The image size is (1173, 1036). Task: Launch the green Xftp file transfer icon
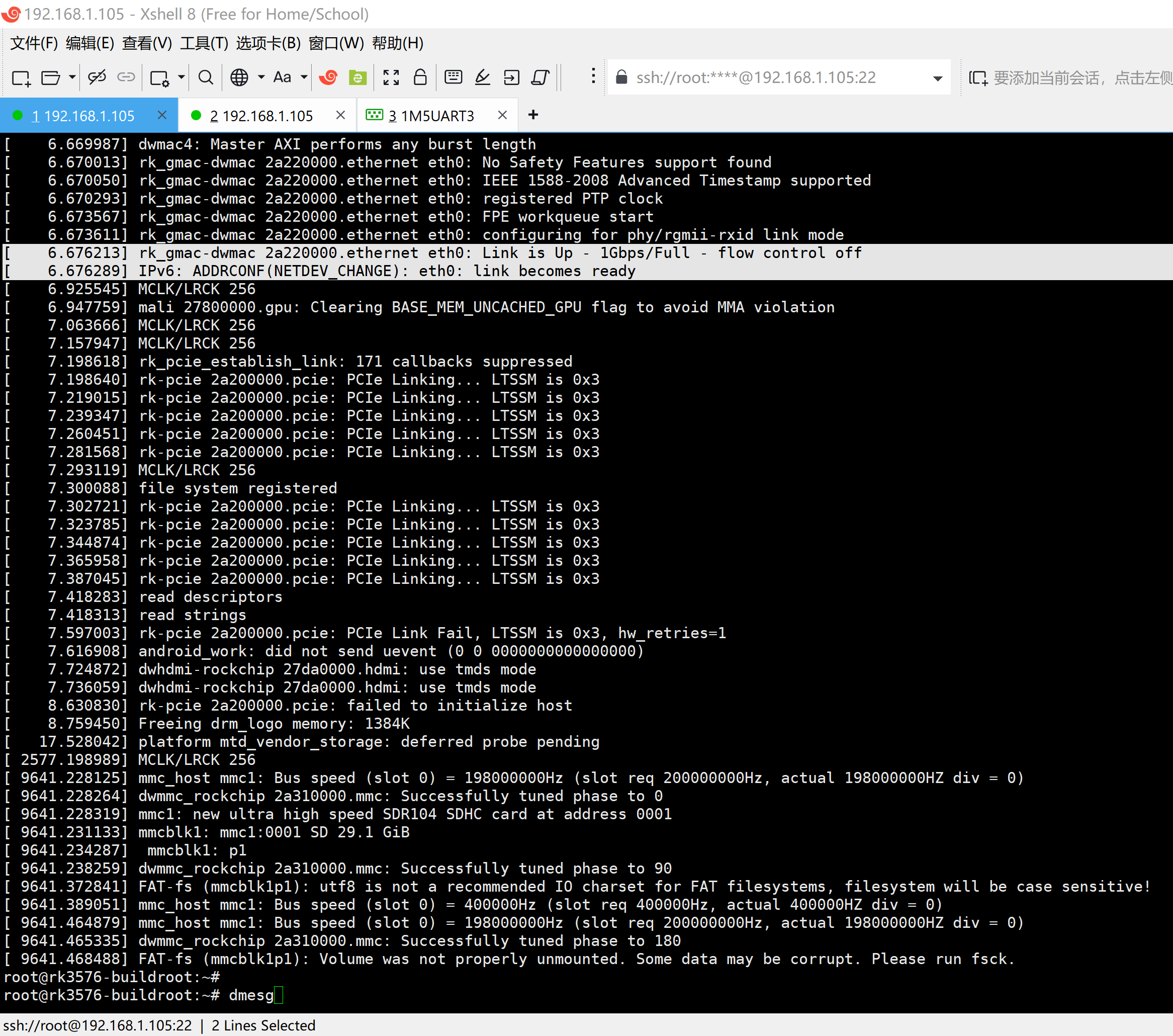click(x=357, y=77)
